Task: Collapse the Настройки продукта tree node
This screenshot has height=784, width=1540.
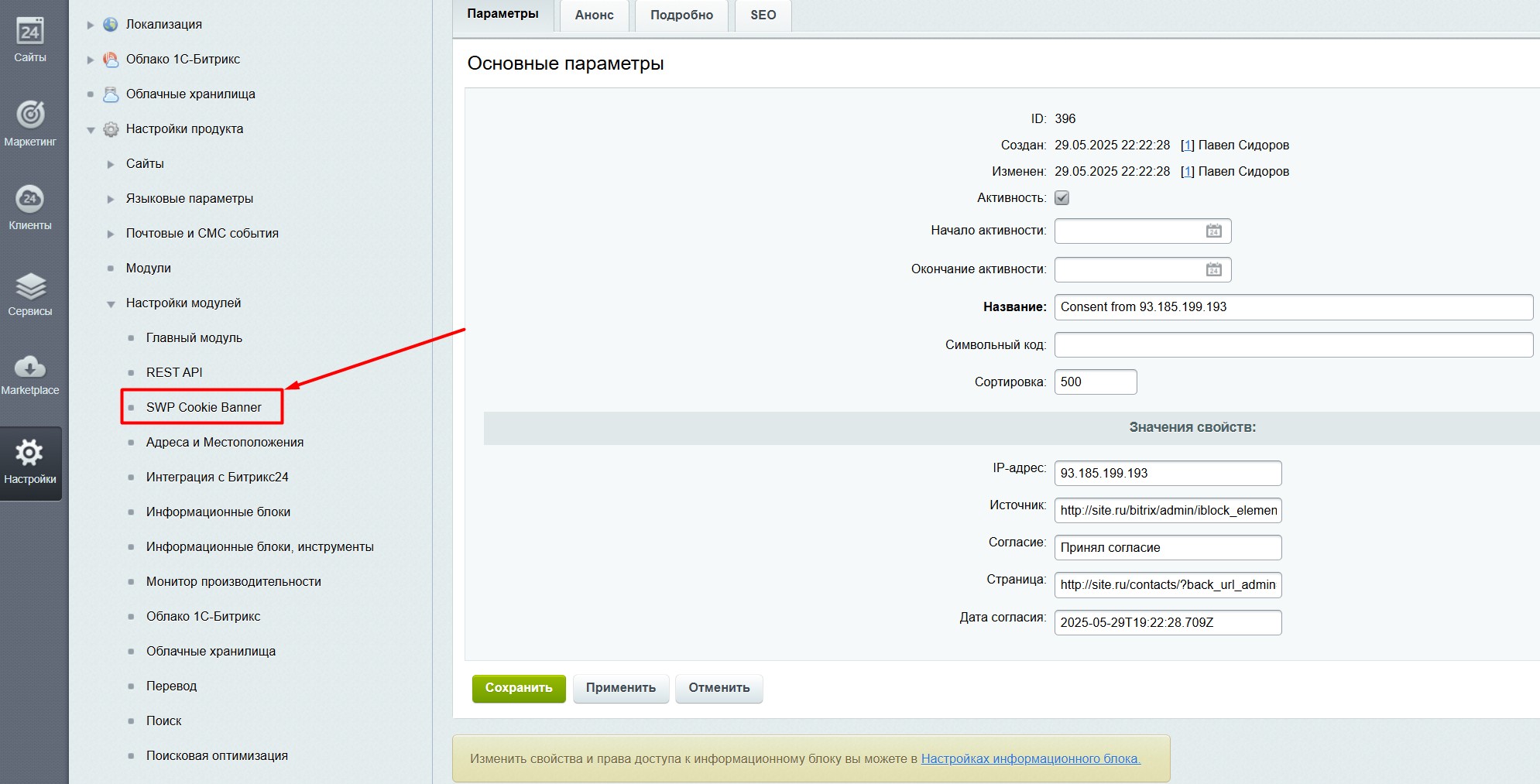Action: [91, 129]
